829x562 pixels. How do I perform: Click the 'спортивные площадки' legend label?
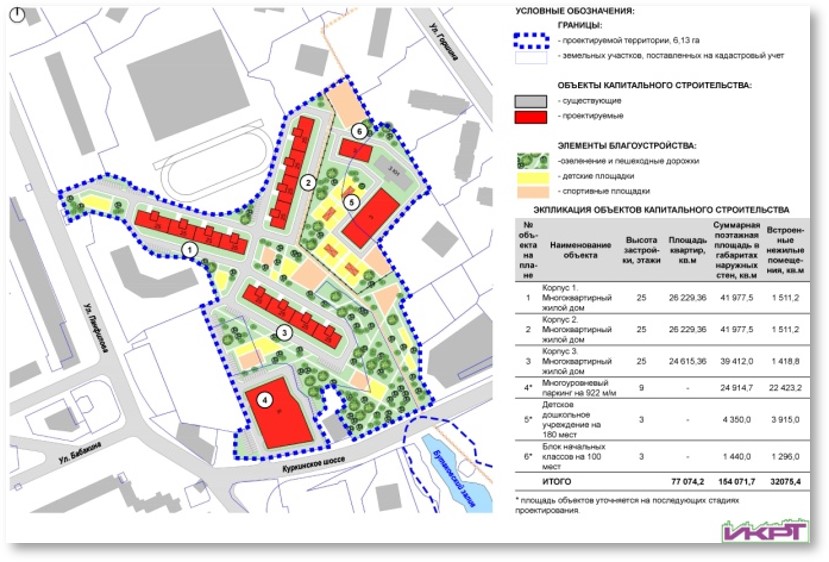tap(606, 191)
